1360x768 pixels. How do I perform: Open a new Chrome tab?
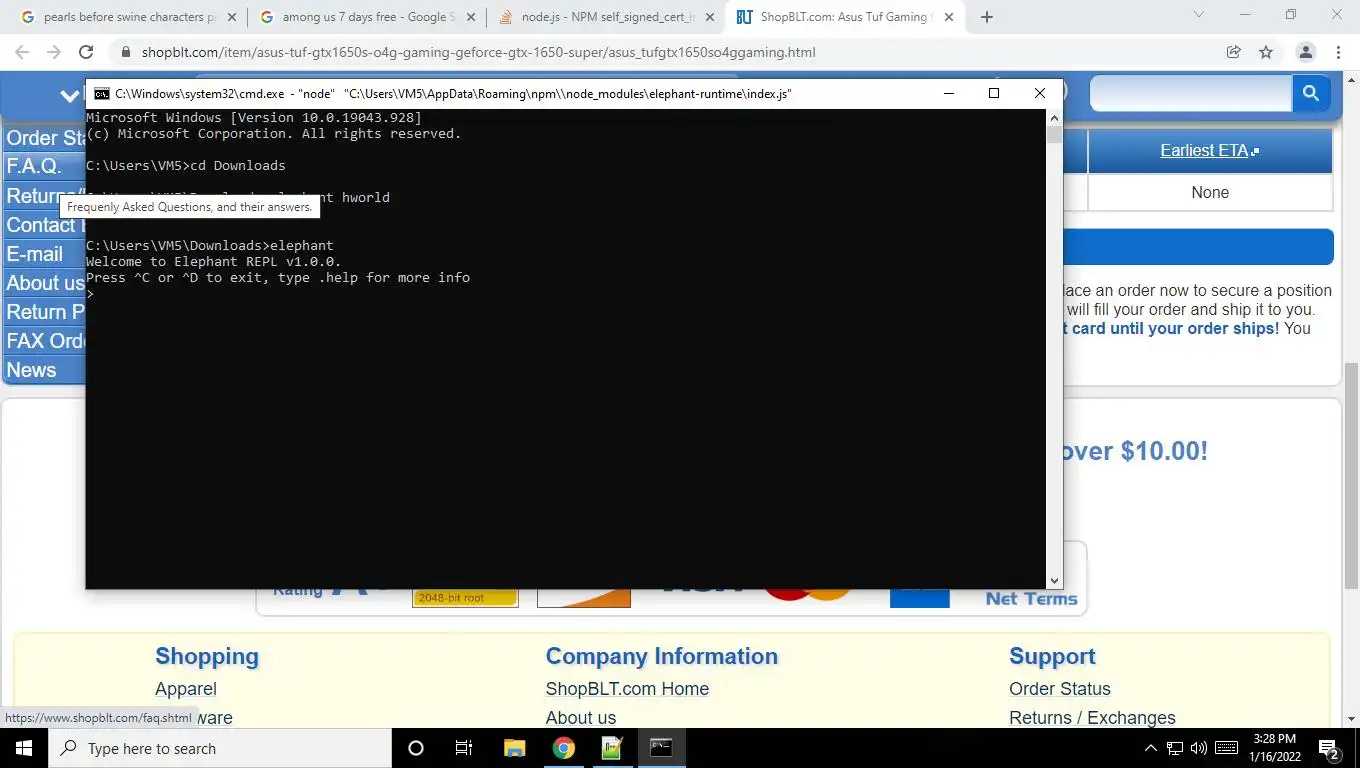click(x=987, y=17)
